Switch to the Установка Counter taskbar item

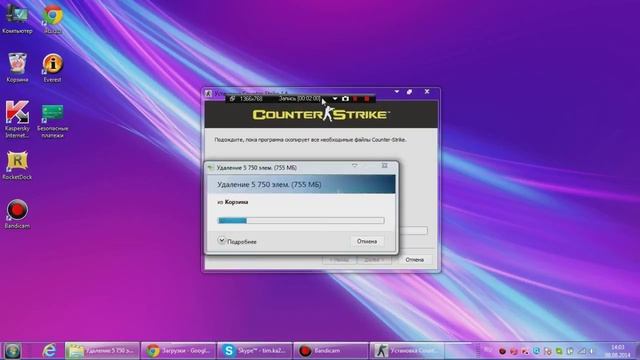tap(407, 351)
